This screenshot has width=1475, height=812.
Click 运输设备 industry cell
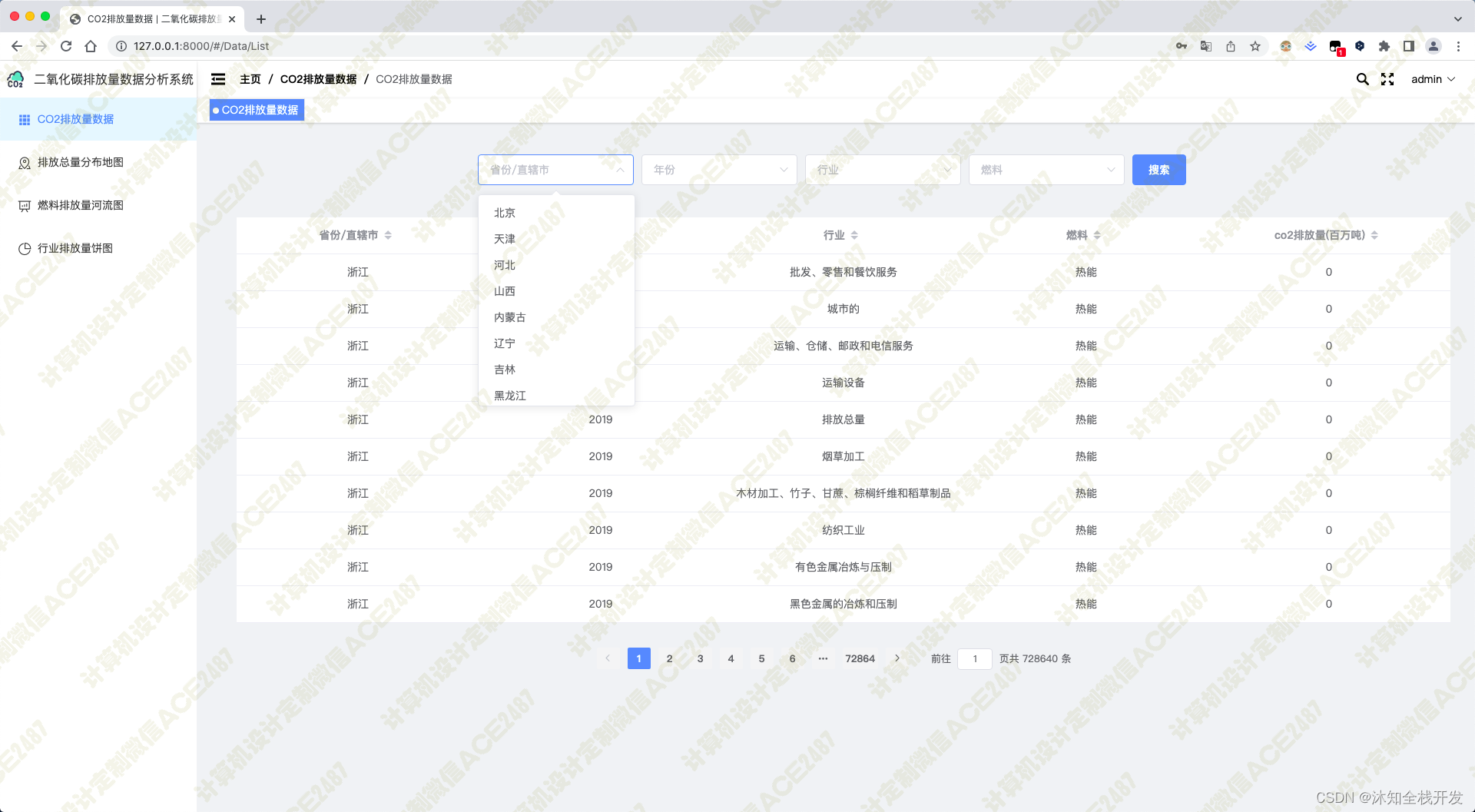844,383
